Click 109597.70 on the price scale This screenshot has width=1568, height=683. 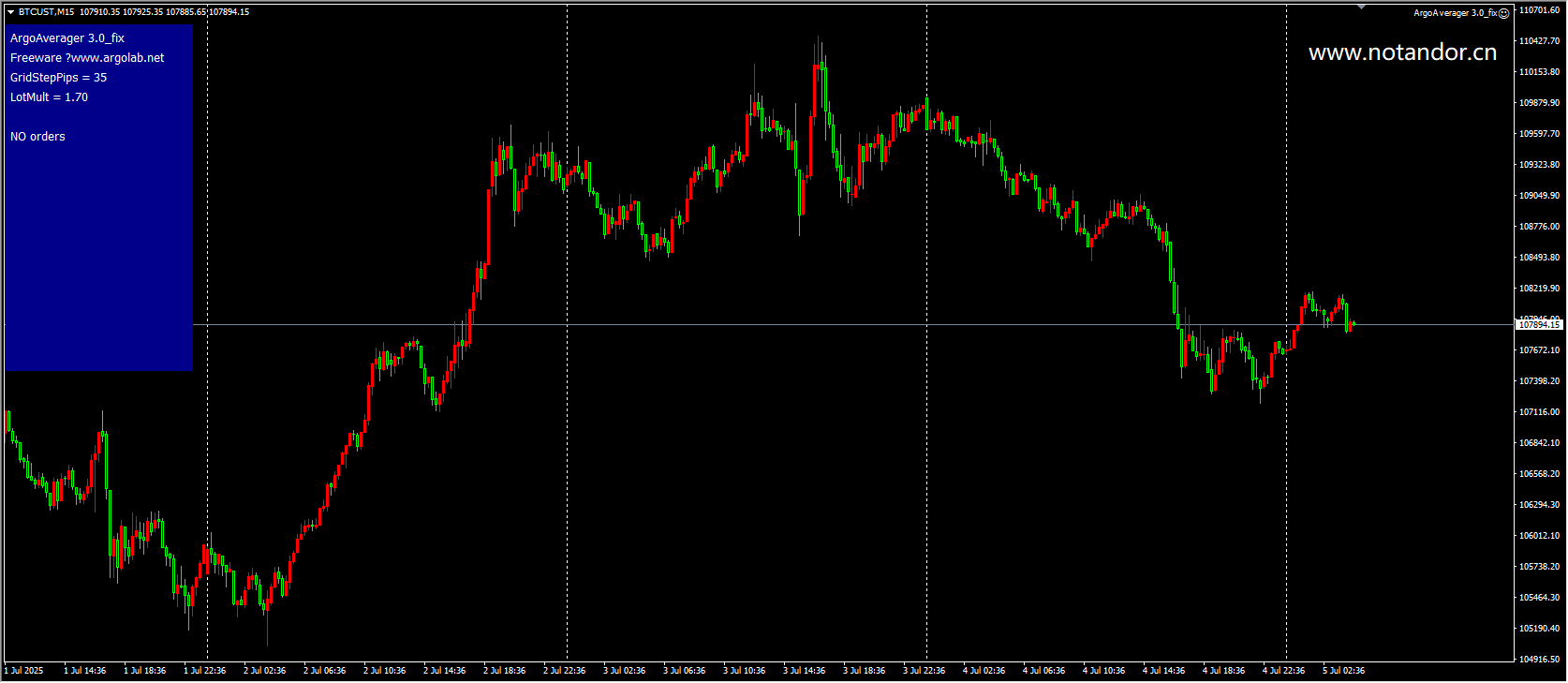coord(1540,134)
